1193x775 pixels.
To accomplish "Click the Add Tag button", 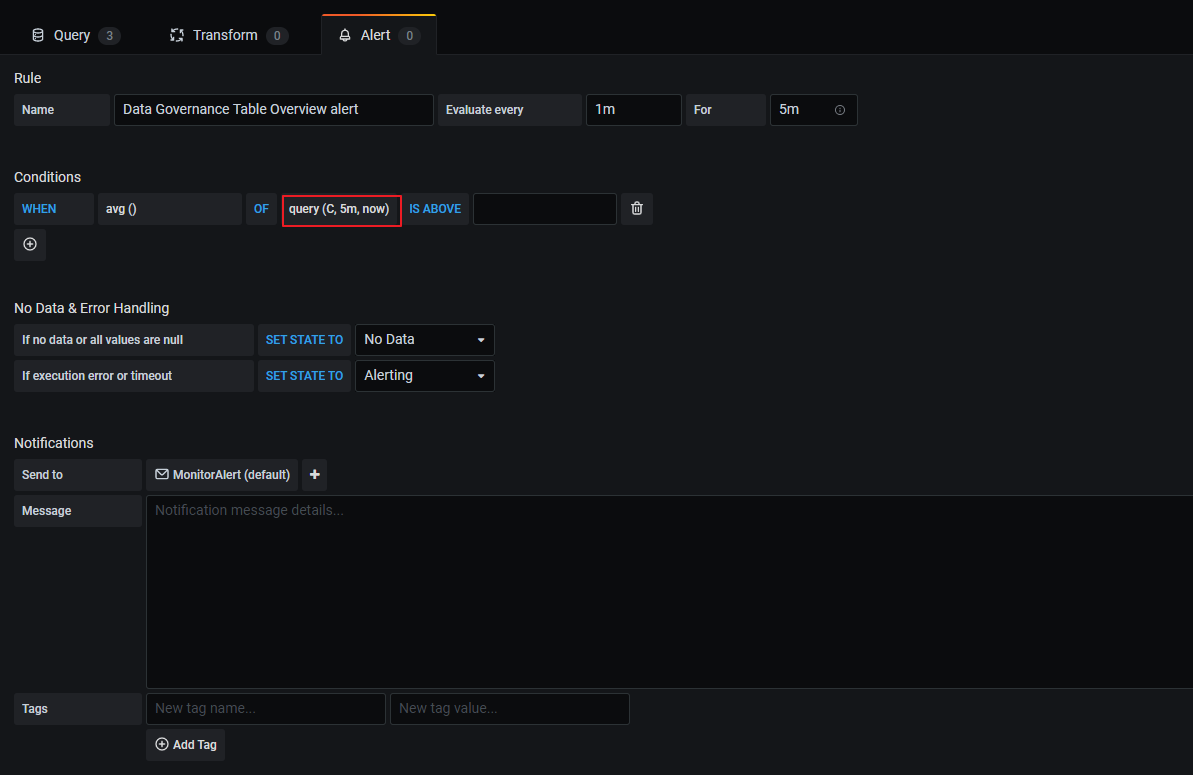I will point(185,744).
